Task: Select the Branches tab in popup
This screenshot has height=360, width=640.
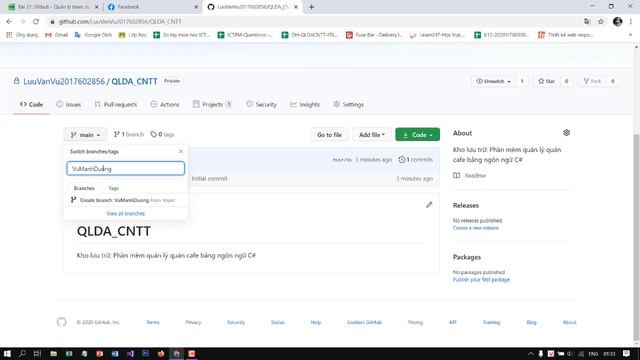Action: click(84, 188)
